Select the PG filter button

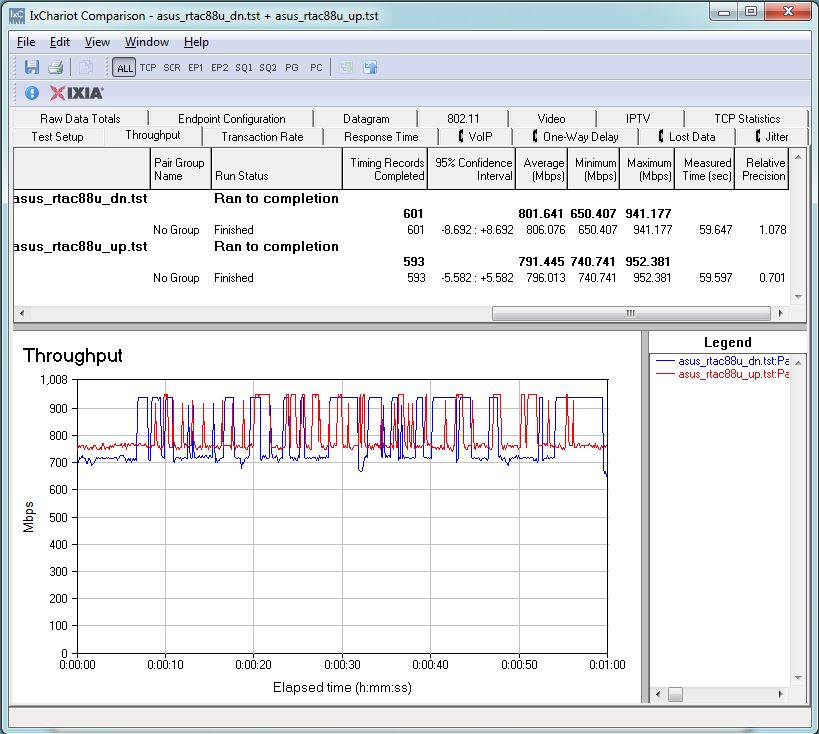click(292, 67)
